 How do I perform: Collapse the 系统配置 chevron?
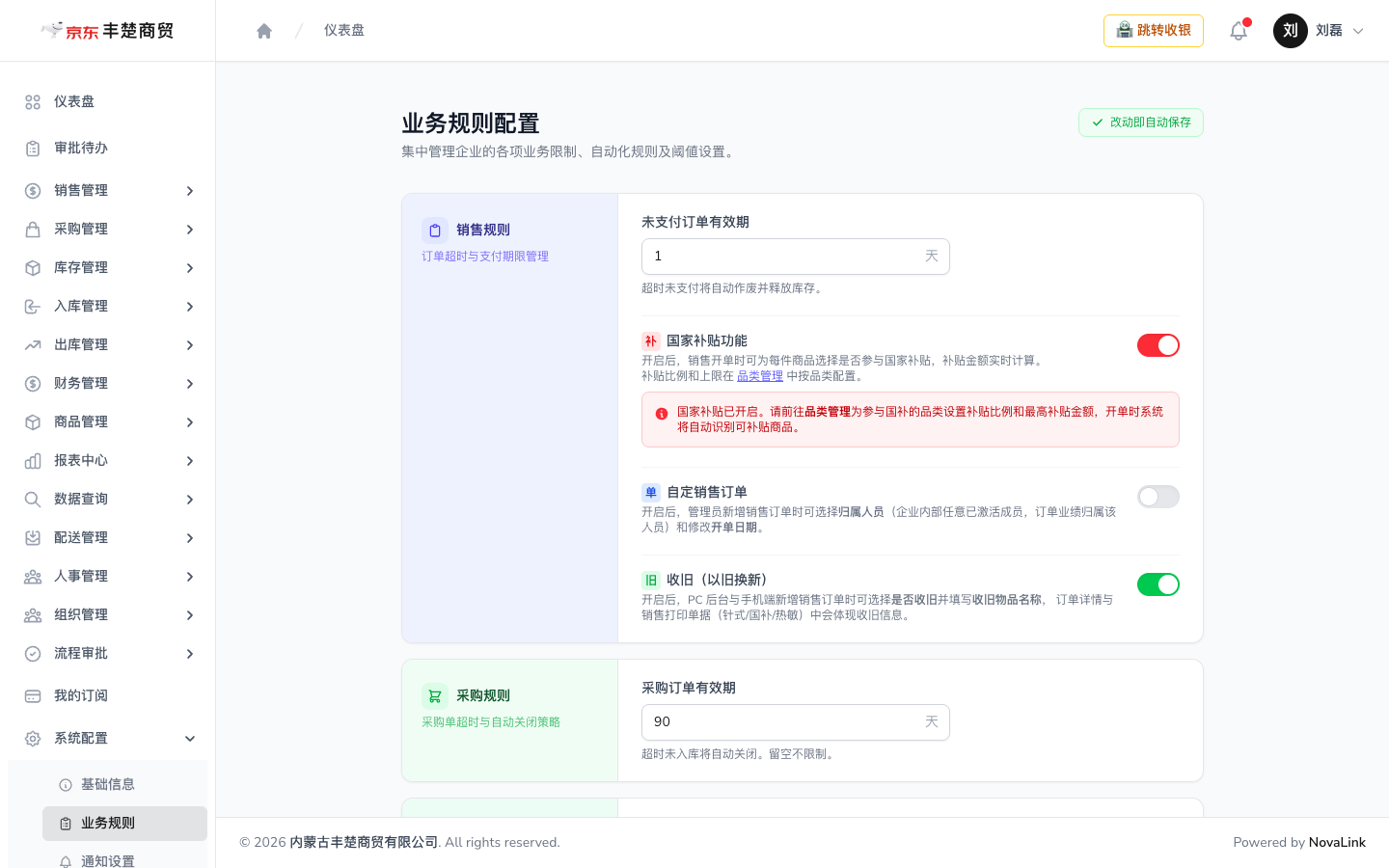point(190,739)
